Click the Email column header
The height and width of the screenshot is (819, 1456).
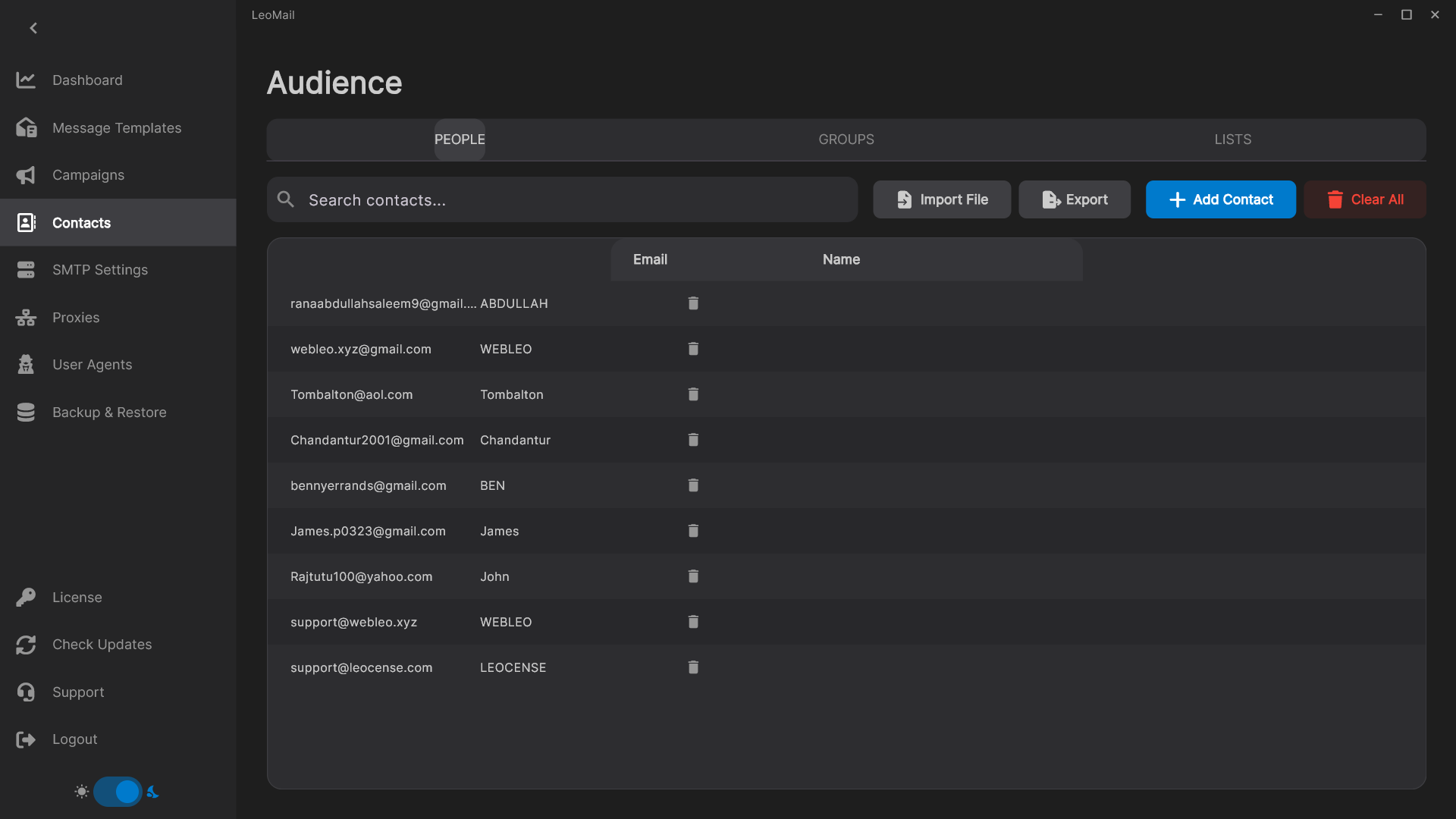(650, 259)
